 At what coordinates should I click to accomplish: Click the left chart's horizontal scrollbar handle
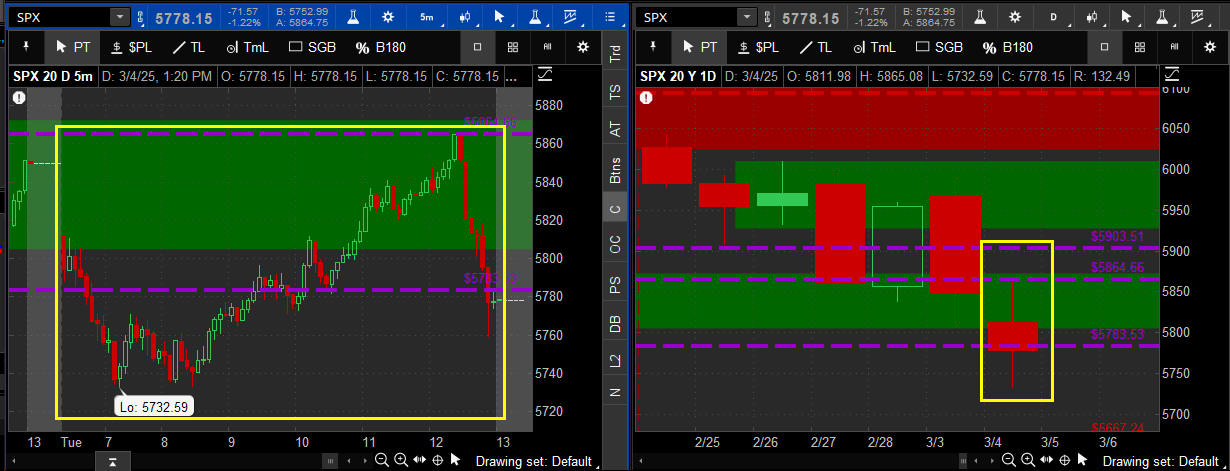(331, 461)
